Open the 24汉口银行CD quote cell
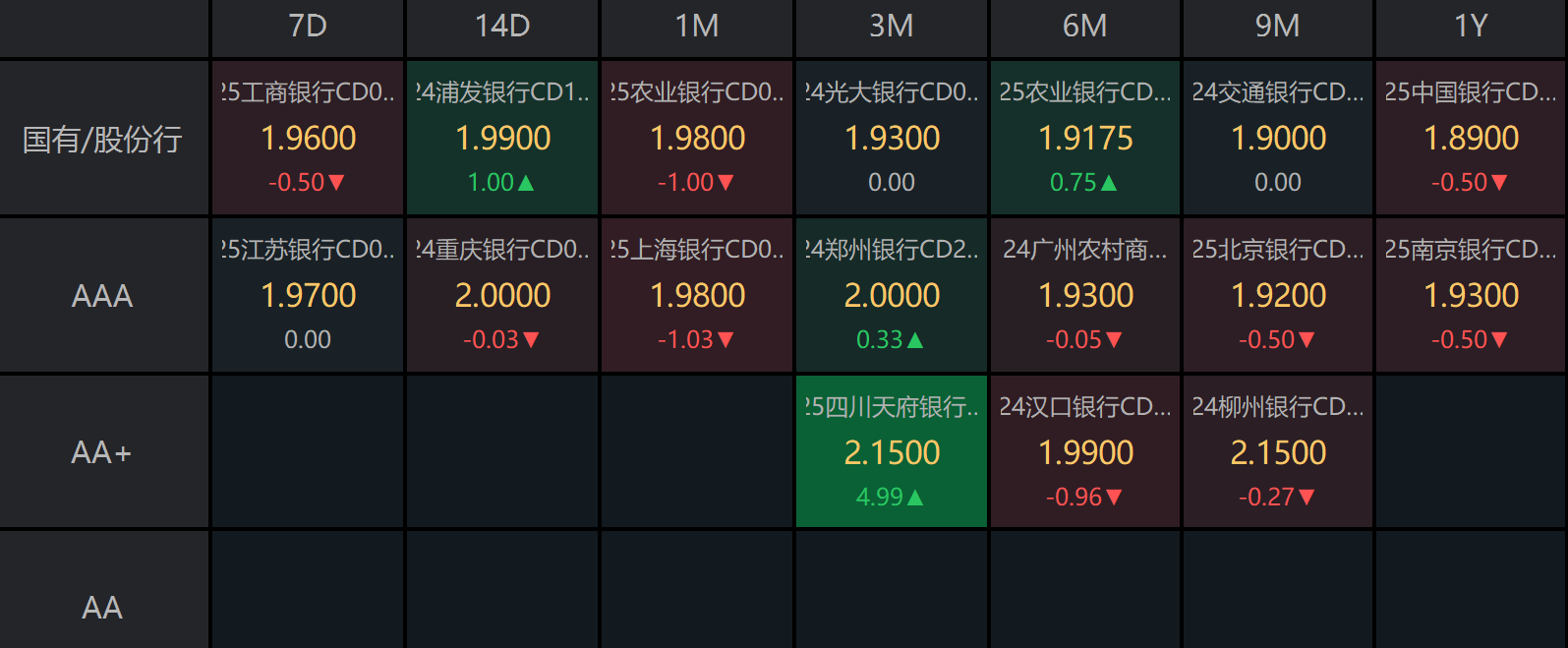This screenshot has width=1568, height=648. tap(1085, 452)
